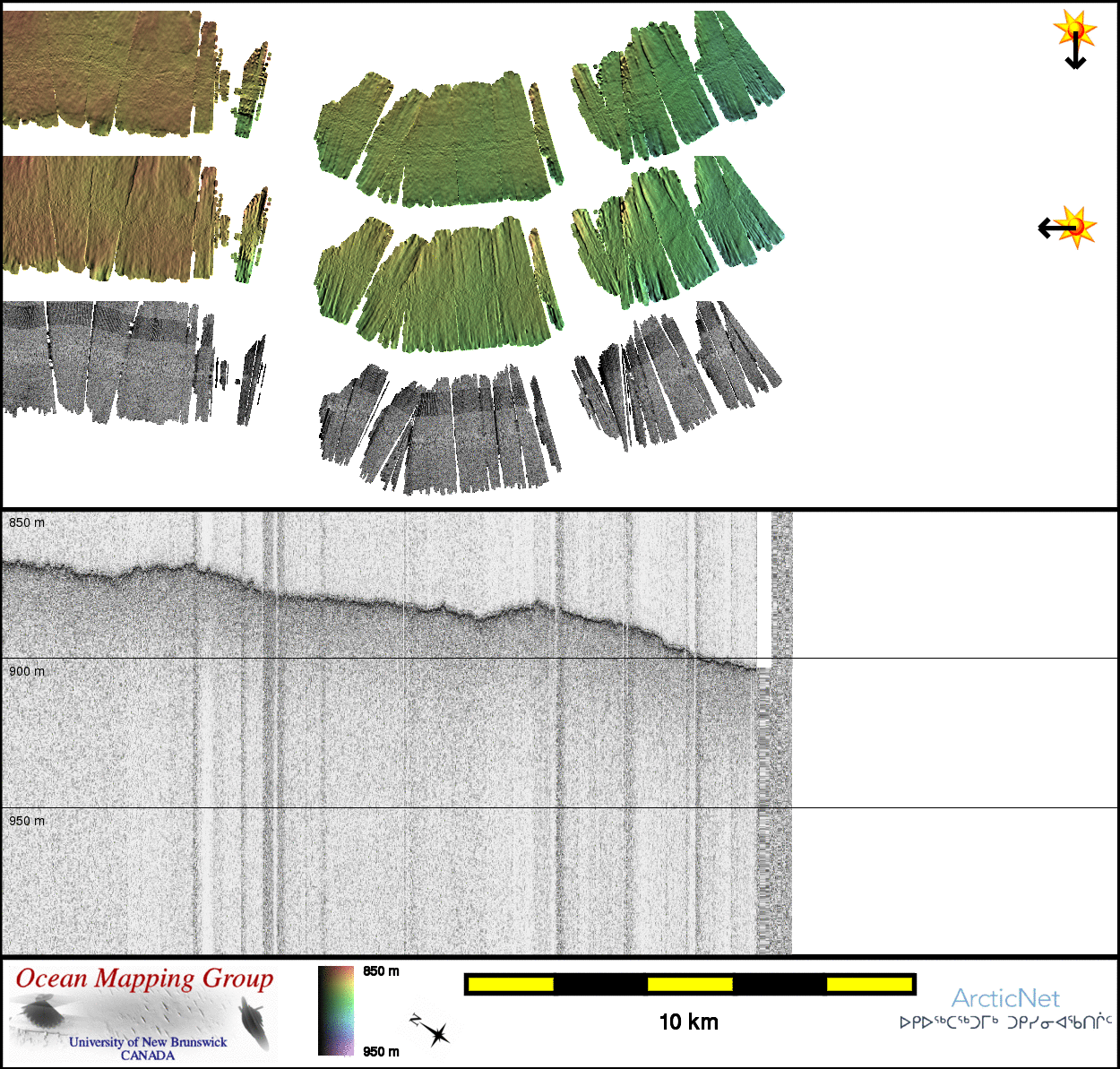The height and width of the screenshot is (1069, 1120).
Task: Click the Inuktitut syllabics text under ArcticNet
Action: [x=1005, y=1022]
